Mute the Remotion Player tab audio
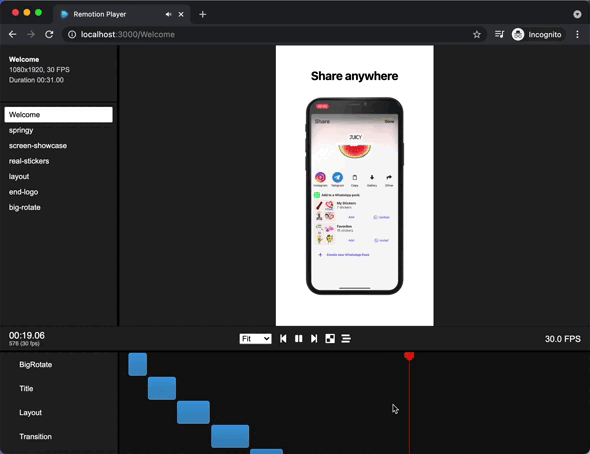 [x=168, y=14]
